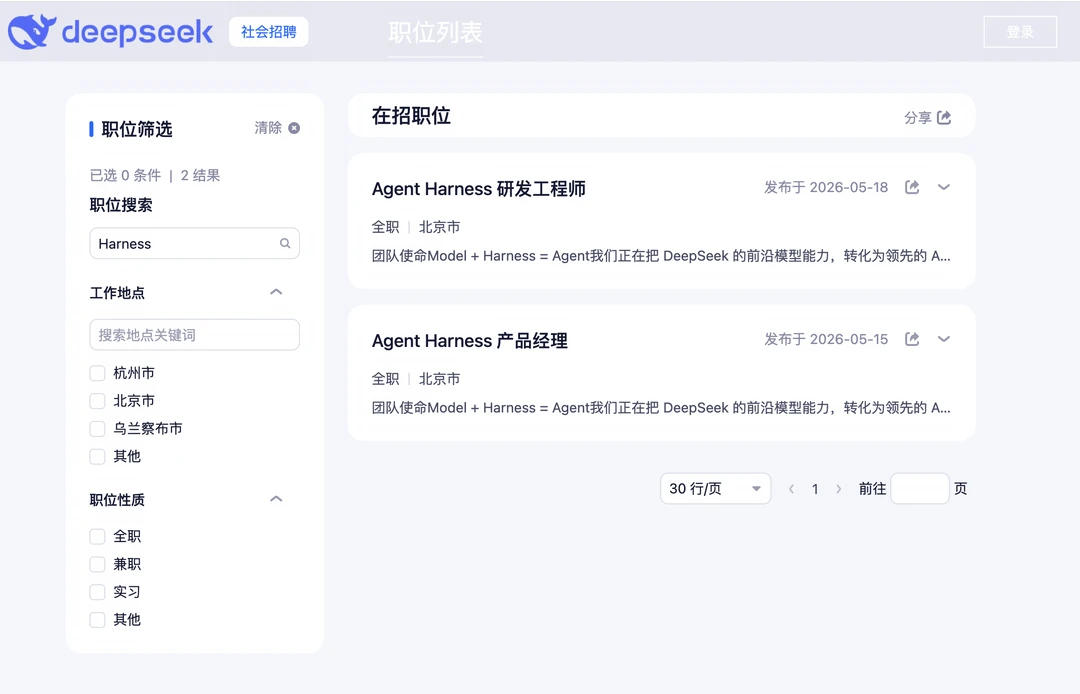Click the 在招职位 heading
This screenshot has height=694, width=1080.
(411, 116)
